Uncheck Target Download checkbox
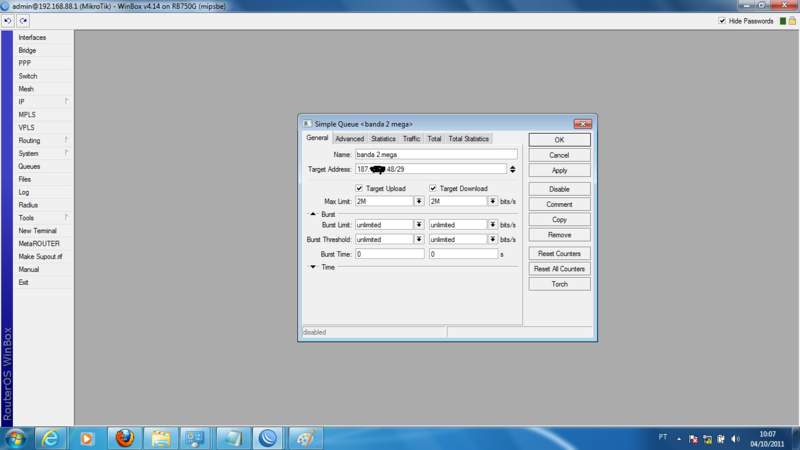This screenshot has width=800, height=450. [x=433, y=188]
